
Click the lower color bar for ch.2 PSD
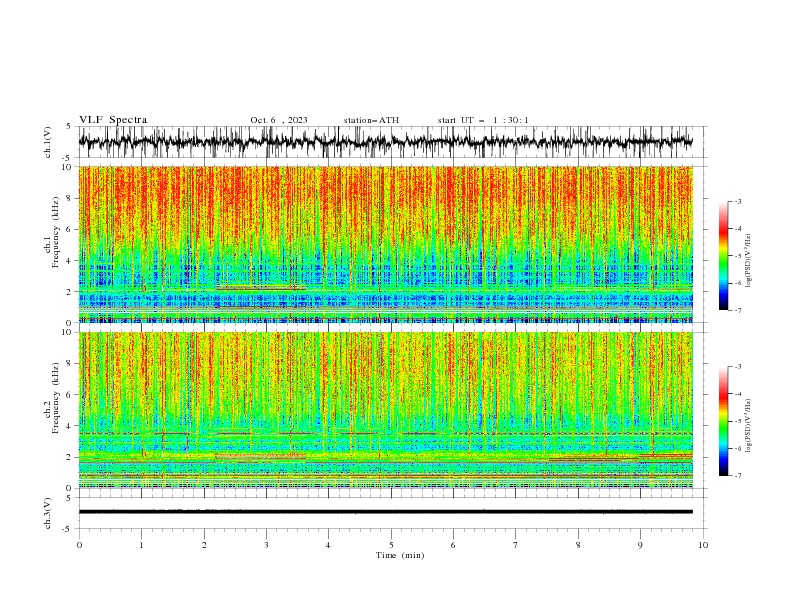point(723,421)
